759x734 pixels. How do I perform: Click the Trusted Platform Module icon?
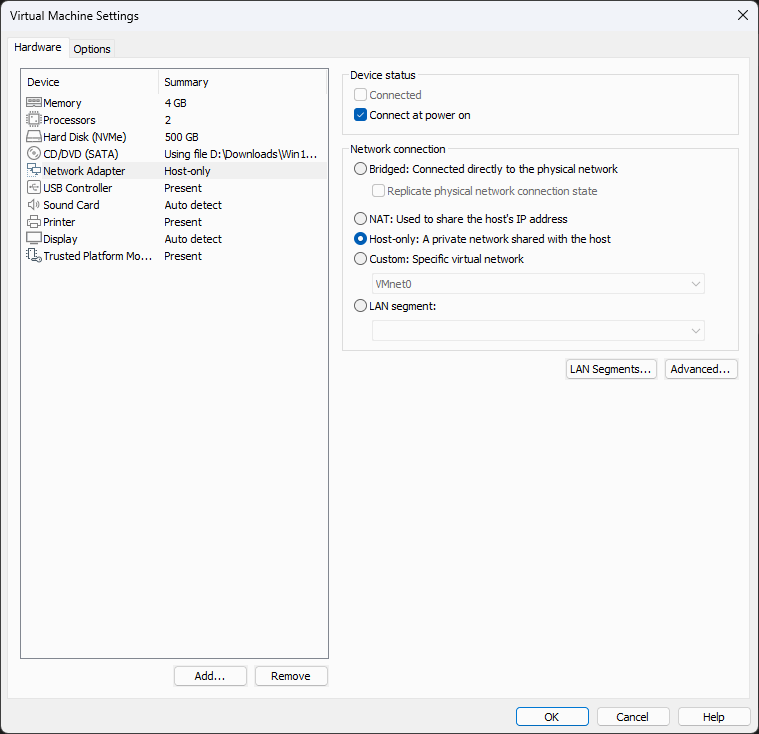[x=33, y=255]
